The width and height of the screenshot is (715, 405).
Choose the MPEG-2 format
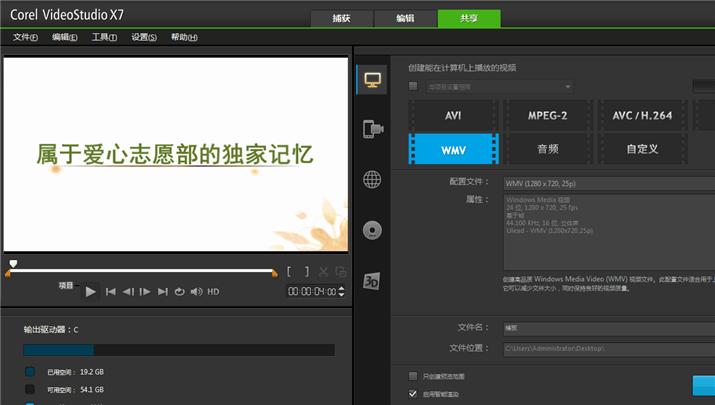(548, 115)
